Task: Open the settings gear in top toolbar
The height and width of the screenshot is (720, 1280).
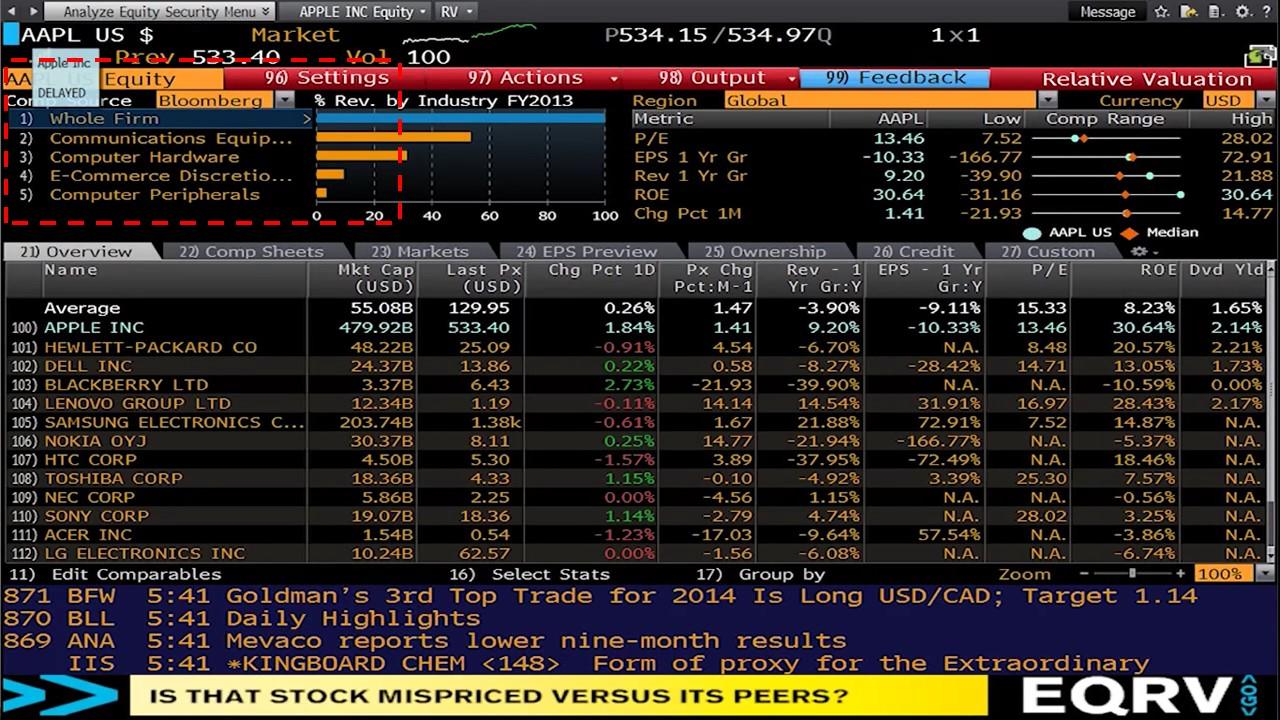Action: 1243,11
